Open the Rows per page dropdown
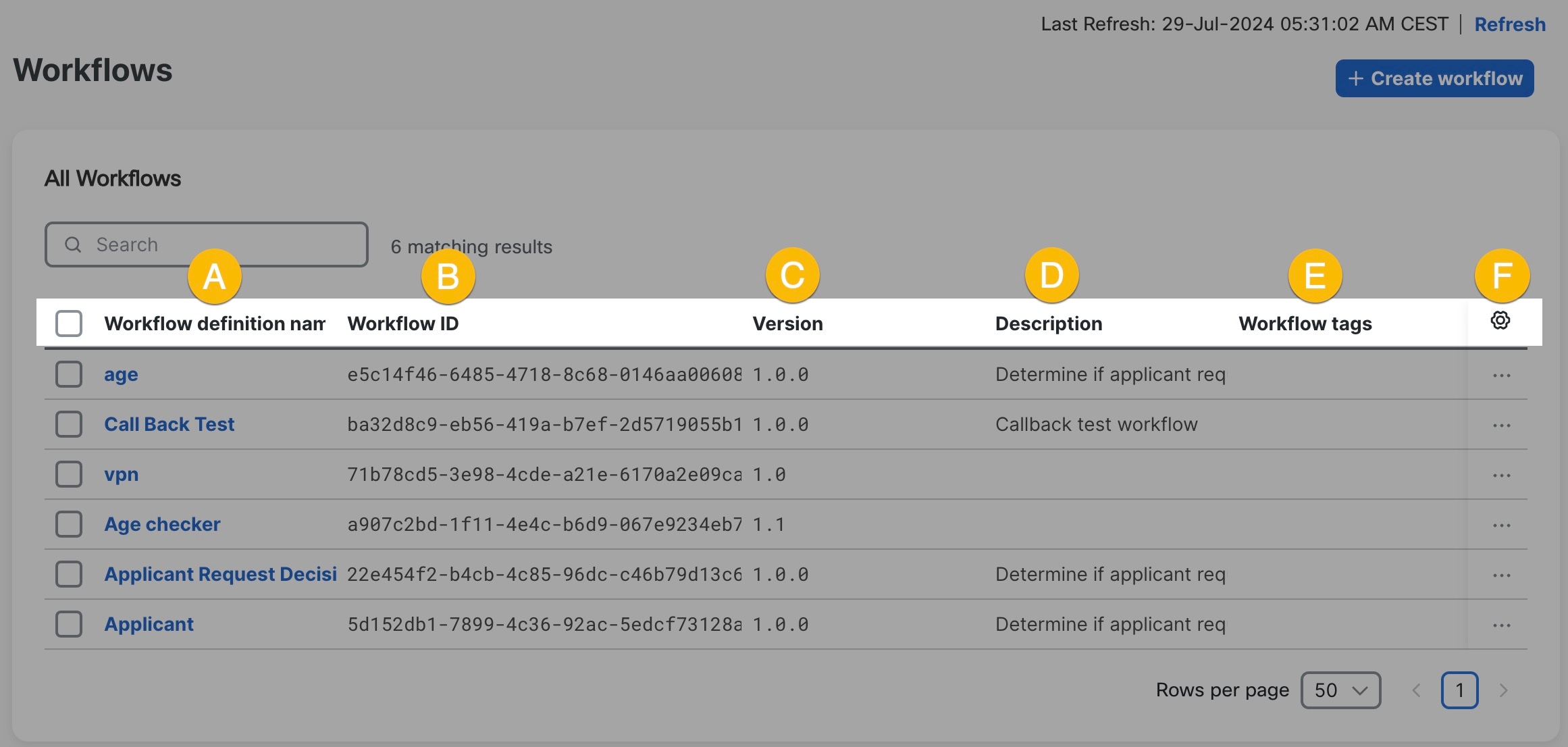Viewport: 1568px width, 747px height. click(1341, 690)
